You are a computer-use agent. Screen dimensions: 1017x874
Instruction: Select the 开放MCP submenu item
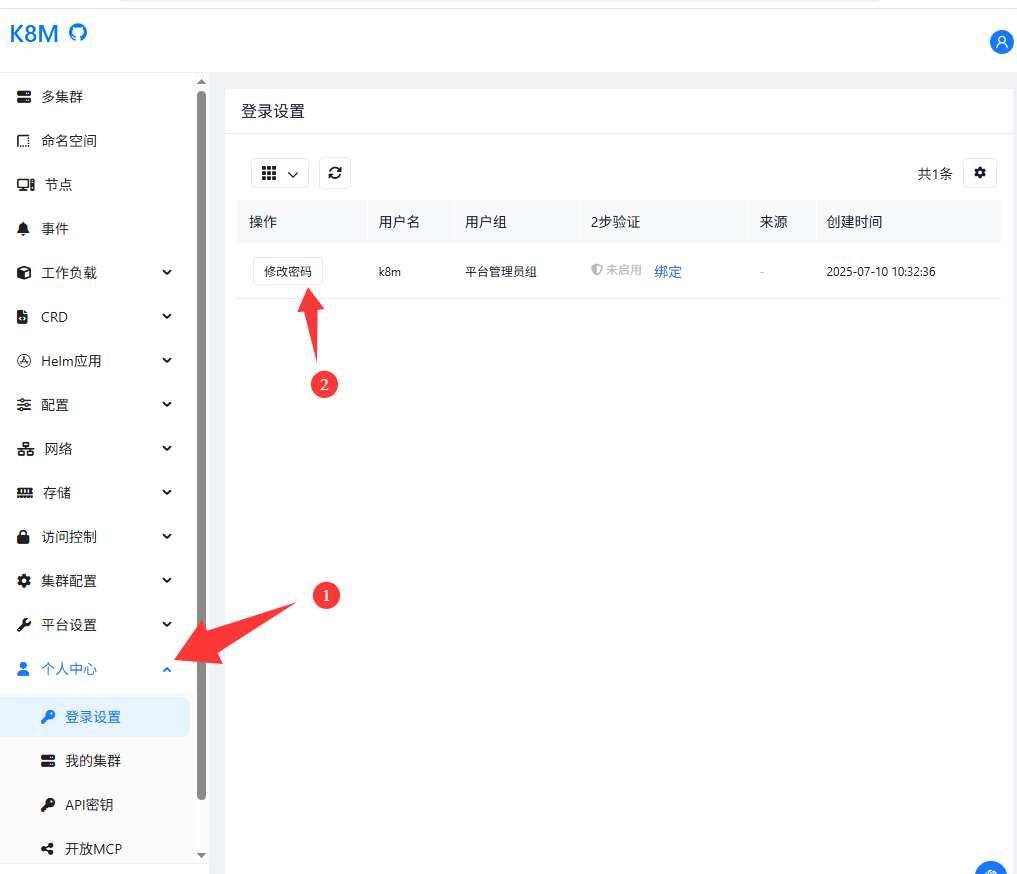click(95, 849)
